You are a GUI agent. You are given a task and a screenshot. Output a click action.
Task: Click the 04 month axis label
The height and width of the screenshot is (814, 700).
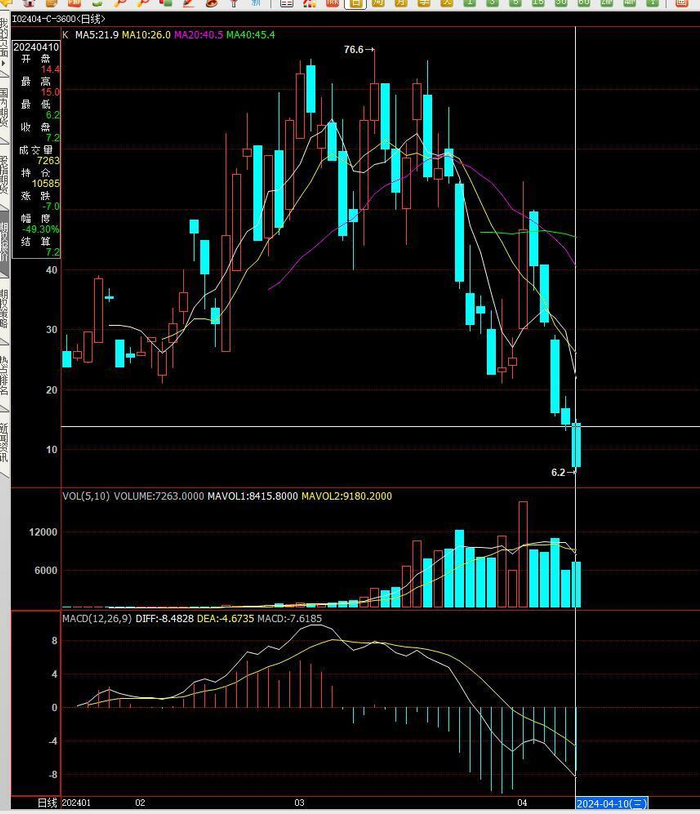point(522,803)
